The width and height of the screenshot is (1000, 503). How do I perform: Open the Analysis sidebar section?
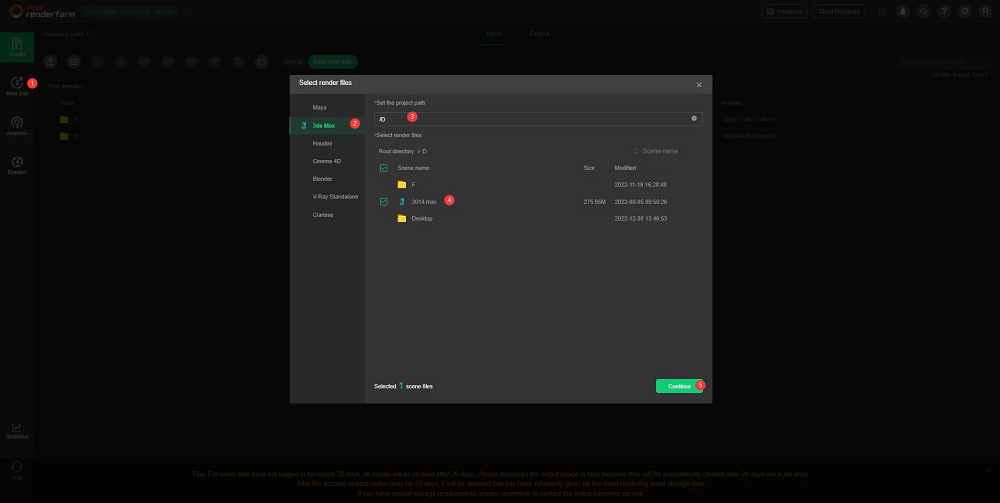pyautogui.click(x=17, y=126)
